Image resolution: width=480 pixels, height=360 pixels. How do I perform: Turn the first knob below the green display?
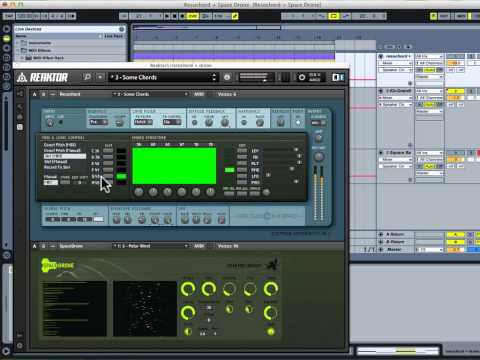pos(139,192)
